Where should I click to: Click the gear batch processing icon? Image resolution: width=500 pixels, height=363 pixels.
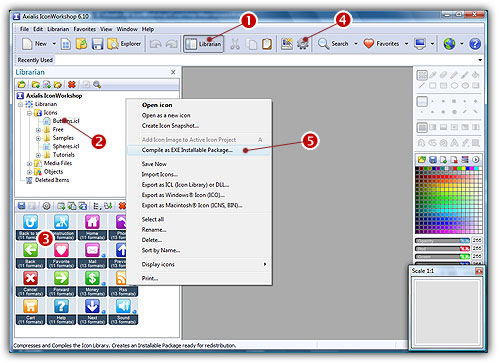303,44
